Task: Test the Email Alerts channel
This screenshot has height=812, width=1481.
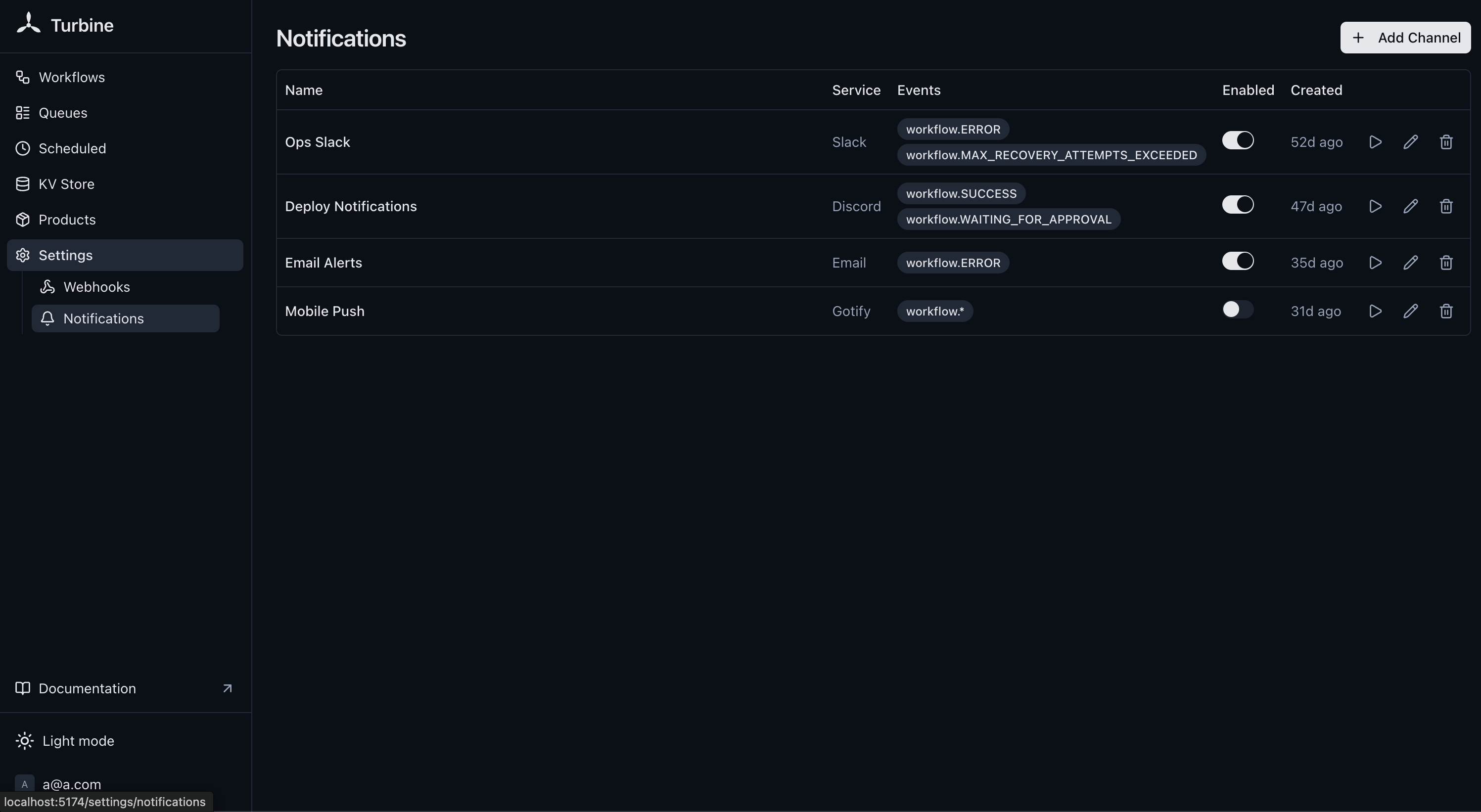Action: pos(1375,263)
